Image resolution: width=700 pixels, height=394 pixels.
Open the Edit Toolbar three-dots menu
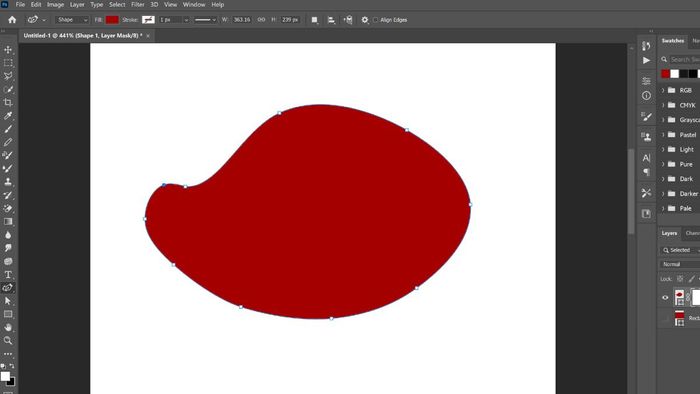8,354
